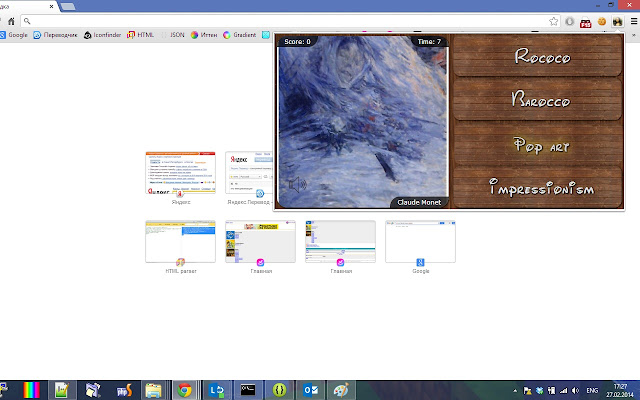Open the Google most-visited thumbnail
The image size is (640, 400).
point(420,242)
